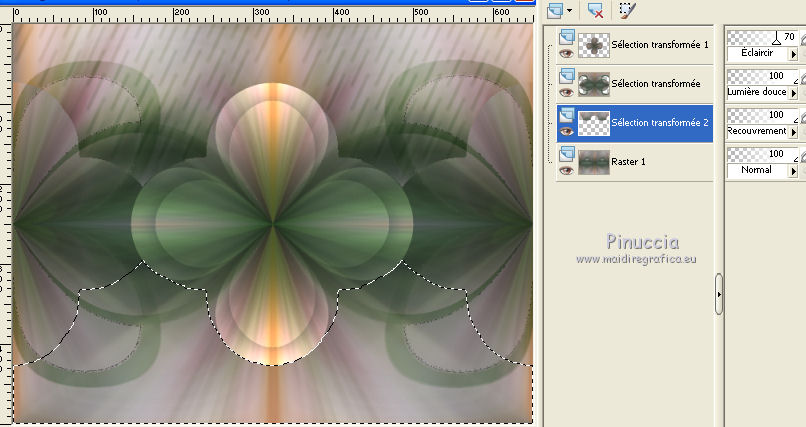Screen dimensions: 806x427
Task: Click the layers palette splitter arrow handle
Action: click(719, 294)
